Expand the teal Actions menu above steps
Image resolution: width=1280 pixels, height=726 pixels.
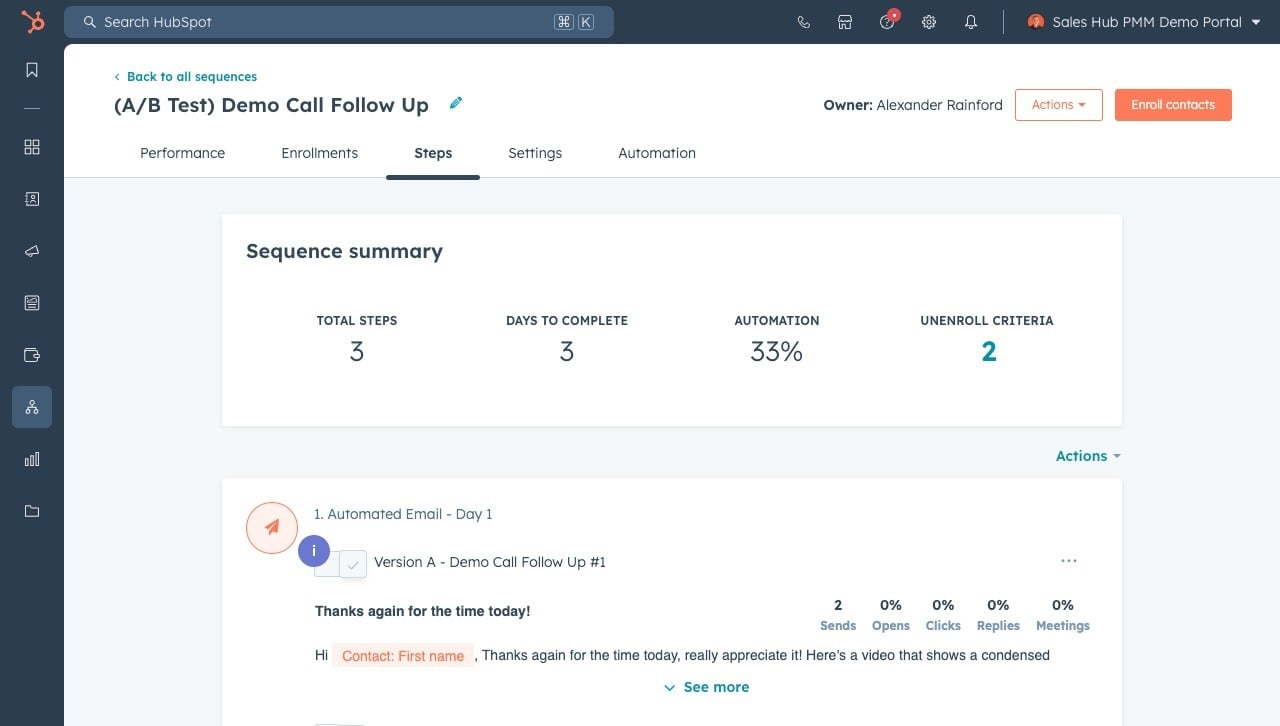1087,456
